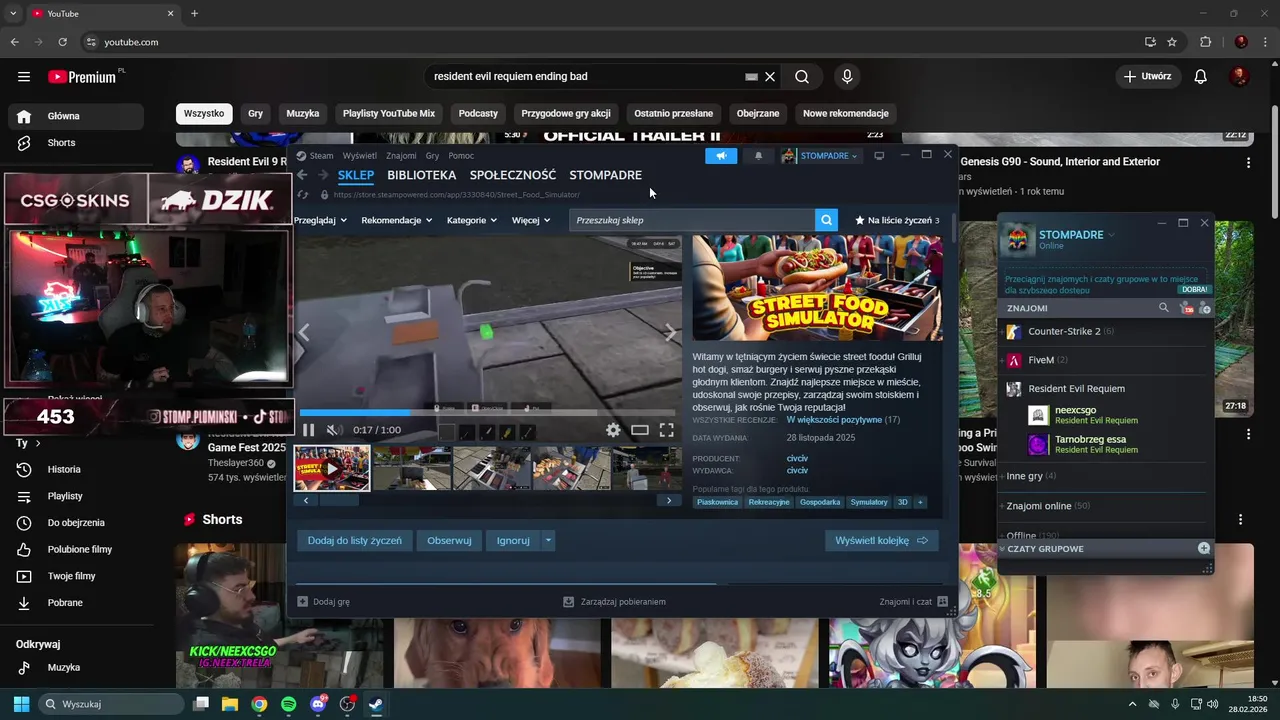Open the STOMPADRE profile tab
Image resolution: width=1280 pixels, height=720 pixels.
coord(605,175)
